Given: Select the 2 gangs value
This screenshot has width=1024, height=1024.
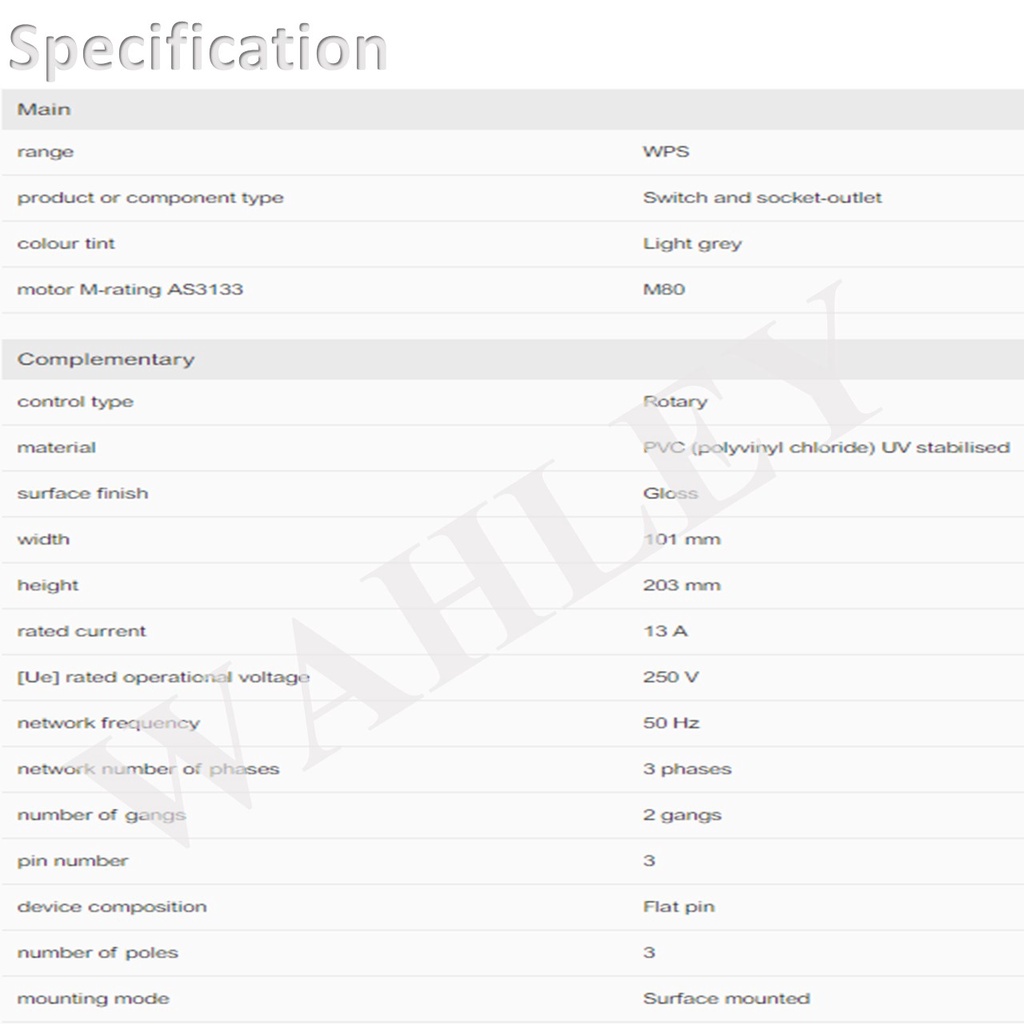Looking at the screenshot, I should (x=682, y=816).
